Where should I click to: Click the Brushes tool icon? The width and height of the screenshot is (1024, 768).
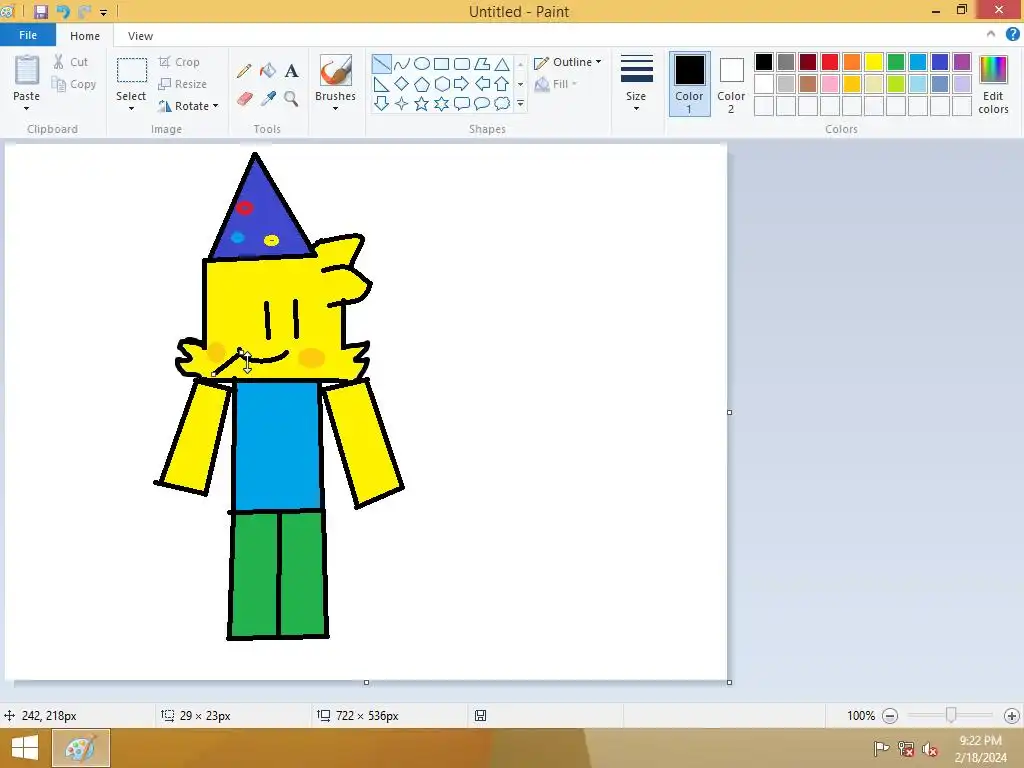[336, 70]
